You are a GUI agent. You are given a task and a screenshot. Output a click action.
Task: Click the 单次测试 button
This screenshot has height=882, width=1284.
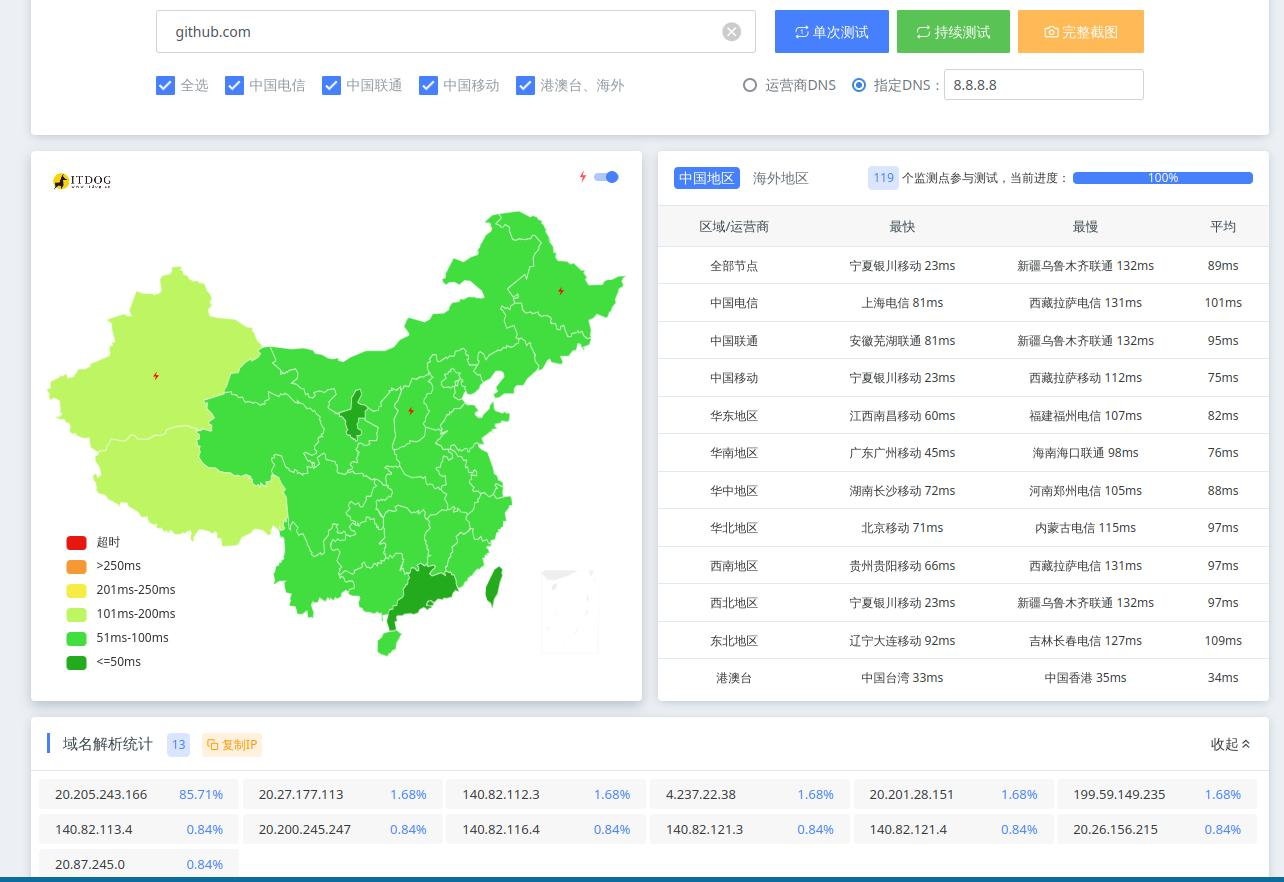pyautogui.click(x=832, y=32)
